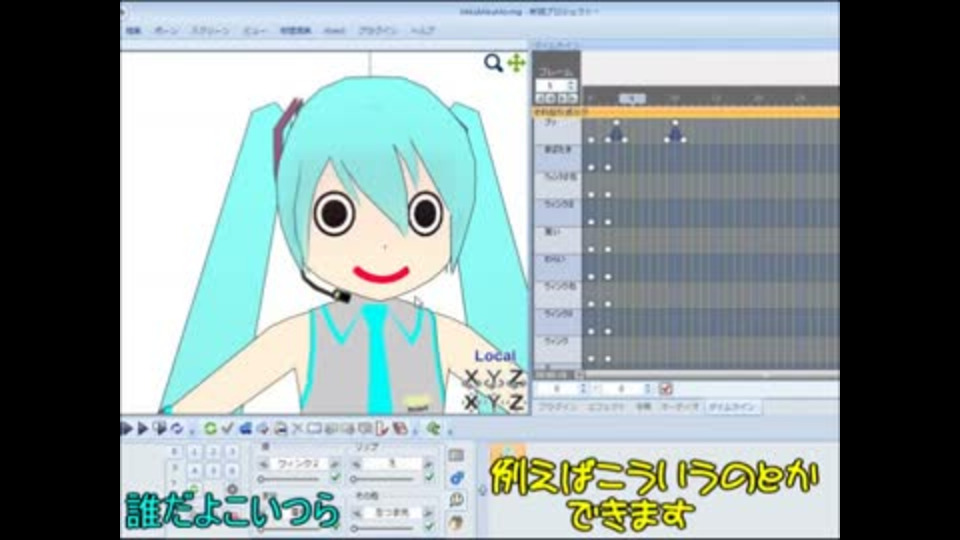Screen dimensions: 960x540
Task: Click the play-selected-range icon in toolbar
Action: coord(160,428)
